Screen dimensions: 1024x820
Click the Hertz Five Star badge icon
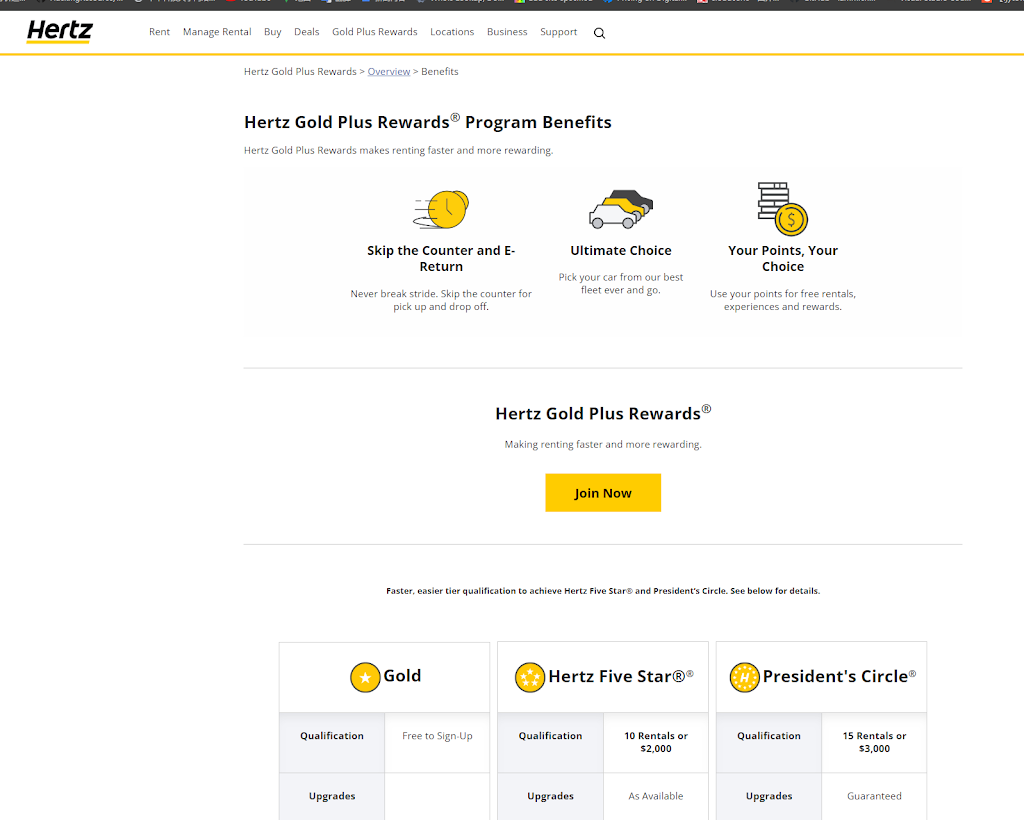(530, 677)
